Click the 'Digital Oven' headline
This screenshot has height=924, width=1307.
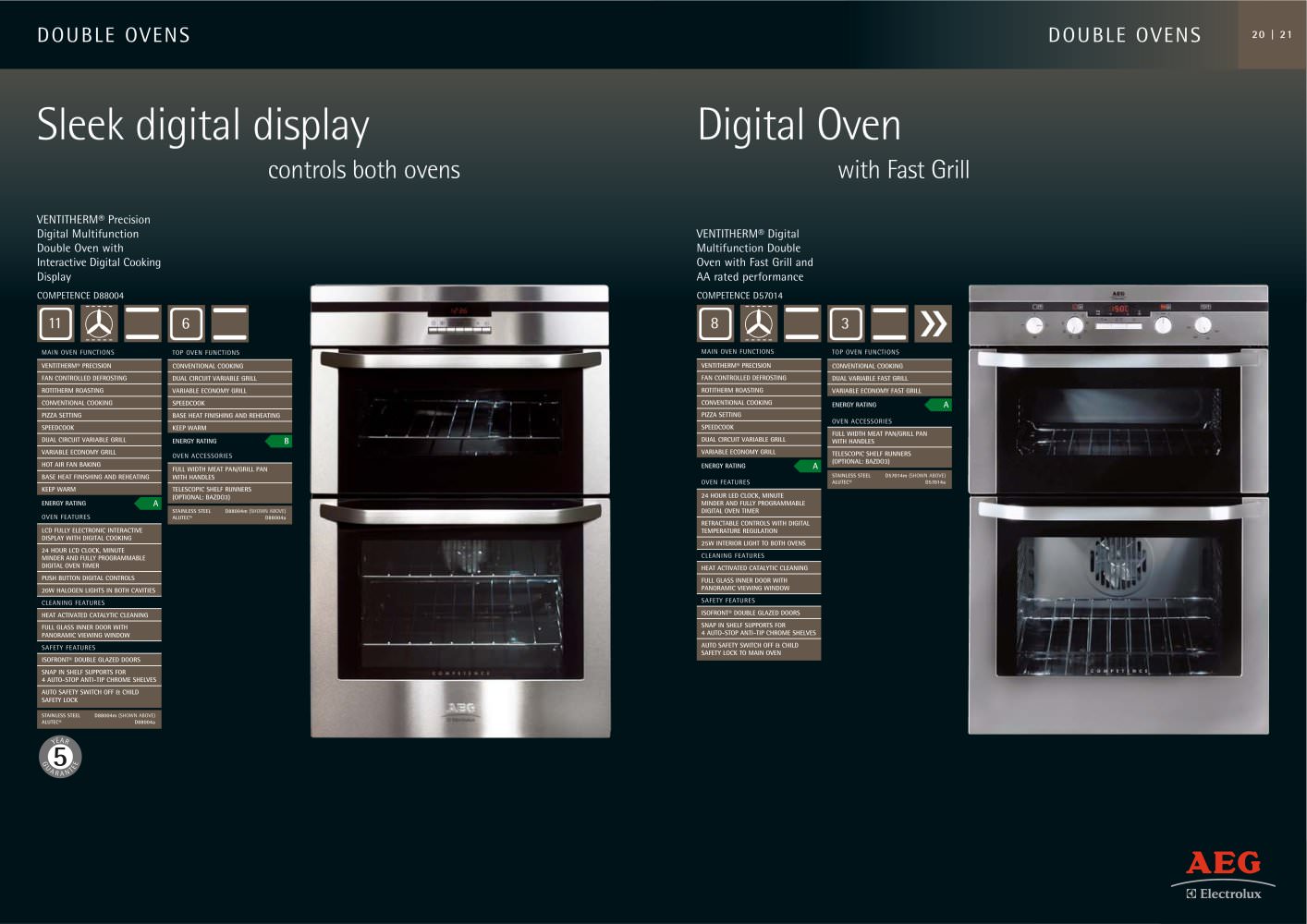coord(799,125)
